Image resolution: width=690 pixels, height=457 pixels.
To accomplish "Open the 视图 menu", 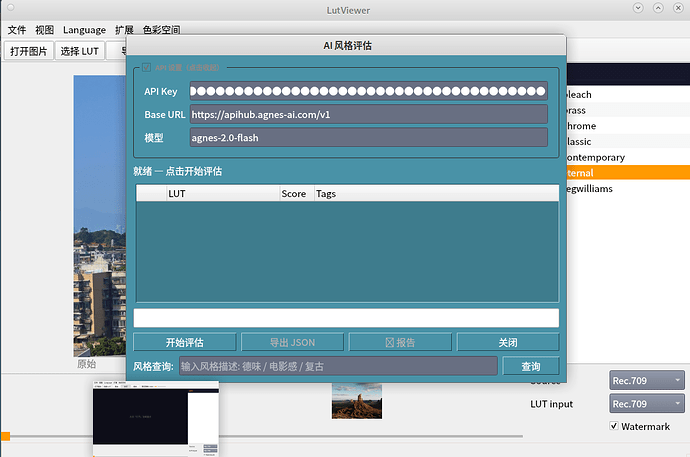I will (44, 30).
